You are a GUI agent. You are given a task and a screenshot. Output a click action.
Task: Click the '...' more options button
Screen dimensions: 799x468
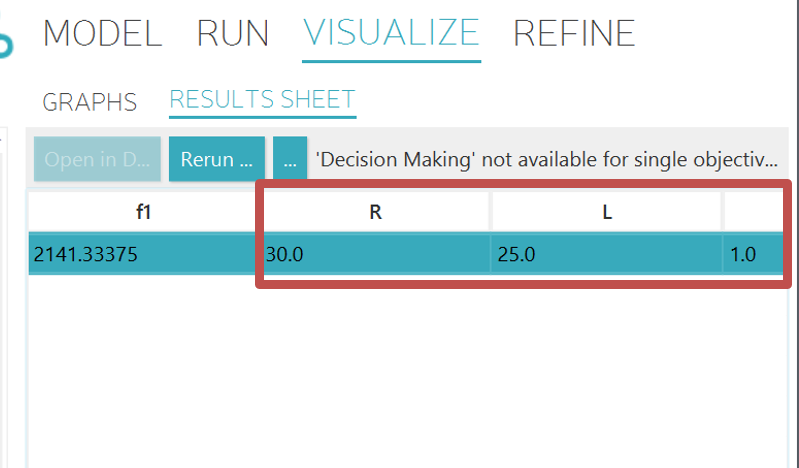pos(289,160)
